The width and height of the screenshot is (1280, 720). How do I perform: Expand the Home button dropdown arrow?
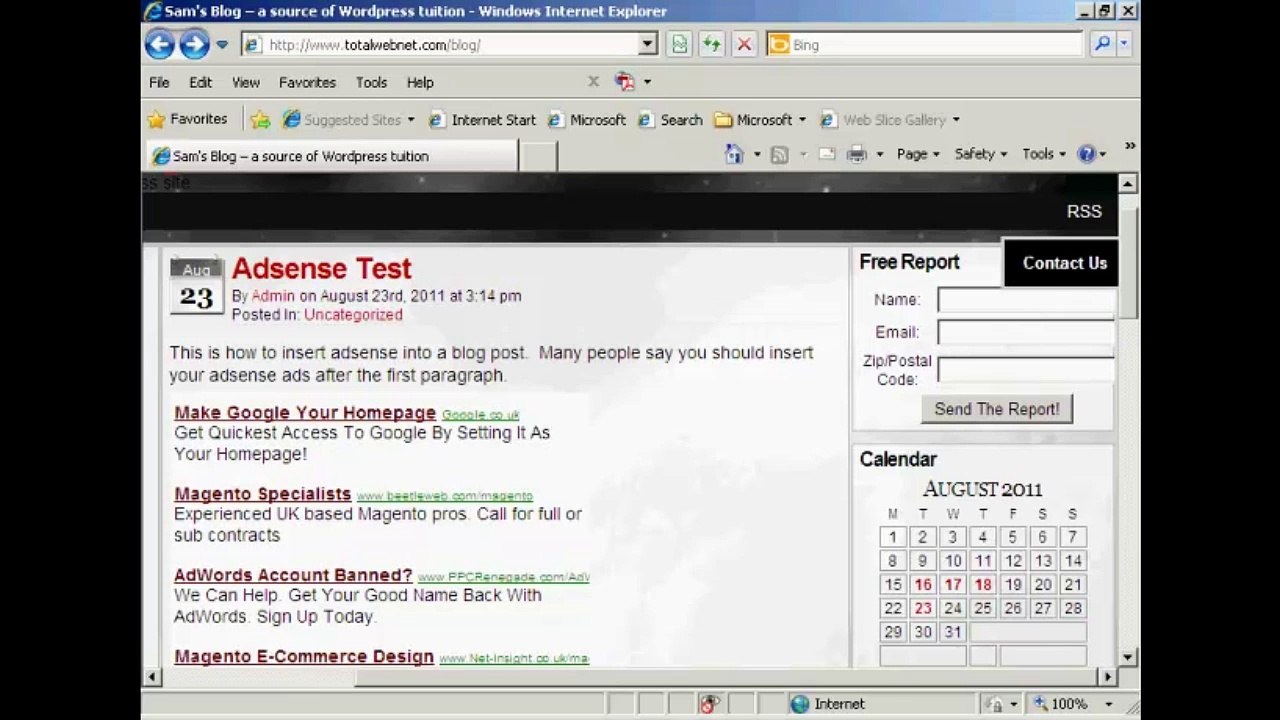click(x=757, y=154)
